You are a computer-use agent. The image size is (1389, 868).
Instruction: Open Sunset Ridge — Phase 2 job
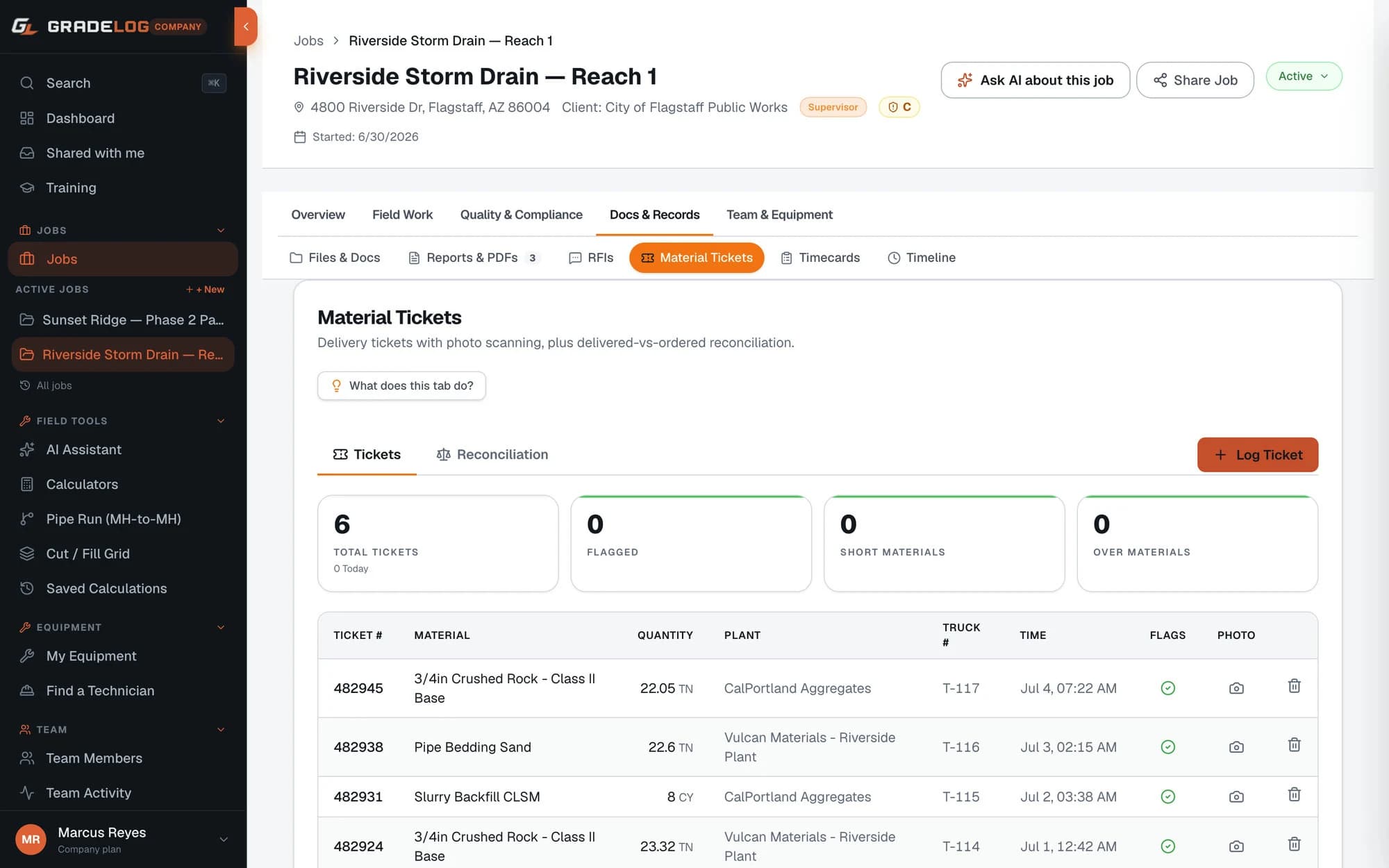123,319
